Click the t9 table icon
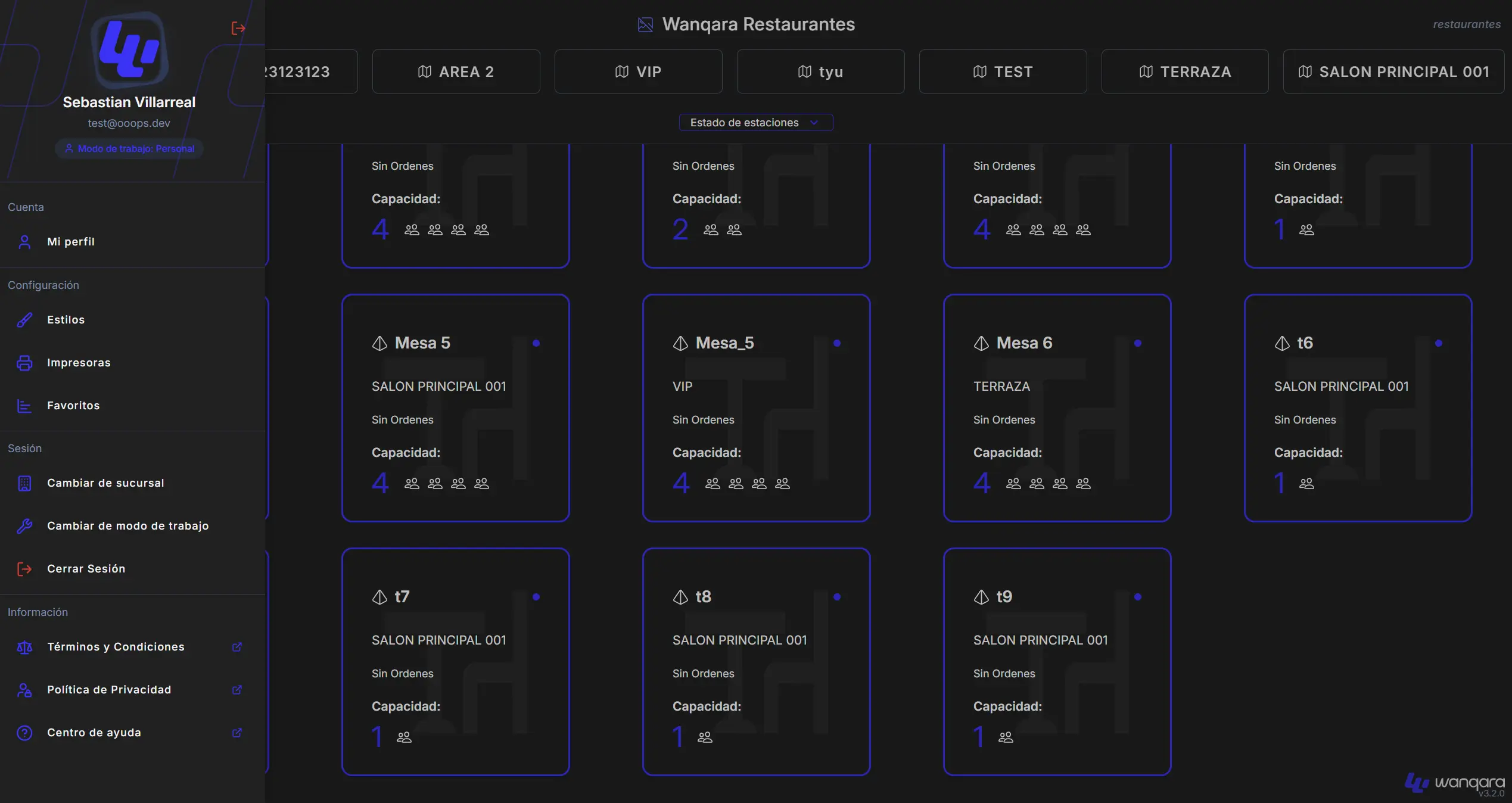Image resolution: width=1512 pixels, height=803 pixels. coord(981,597)
